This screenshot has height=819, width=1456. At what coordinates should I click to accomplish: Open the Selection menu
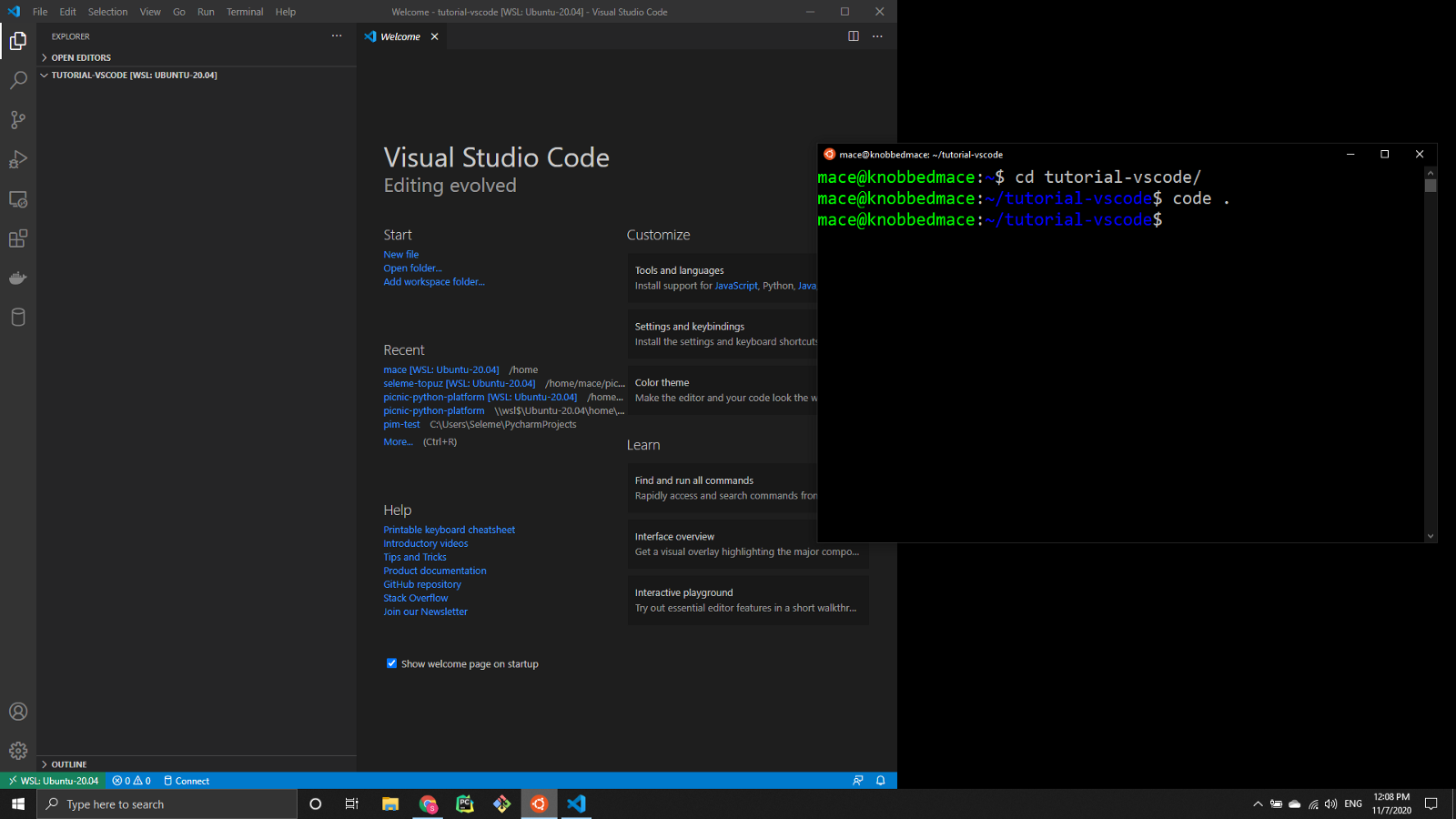107,12
